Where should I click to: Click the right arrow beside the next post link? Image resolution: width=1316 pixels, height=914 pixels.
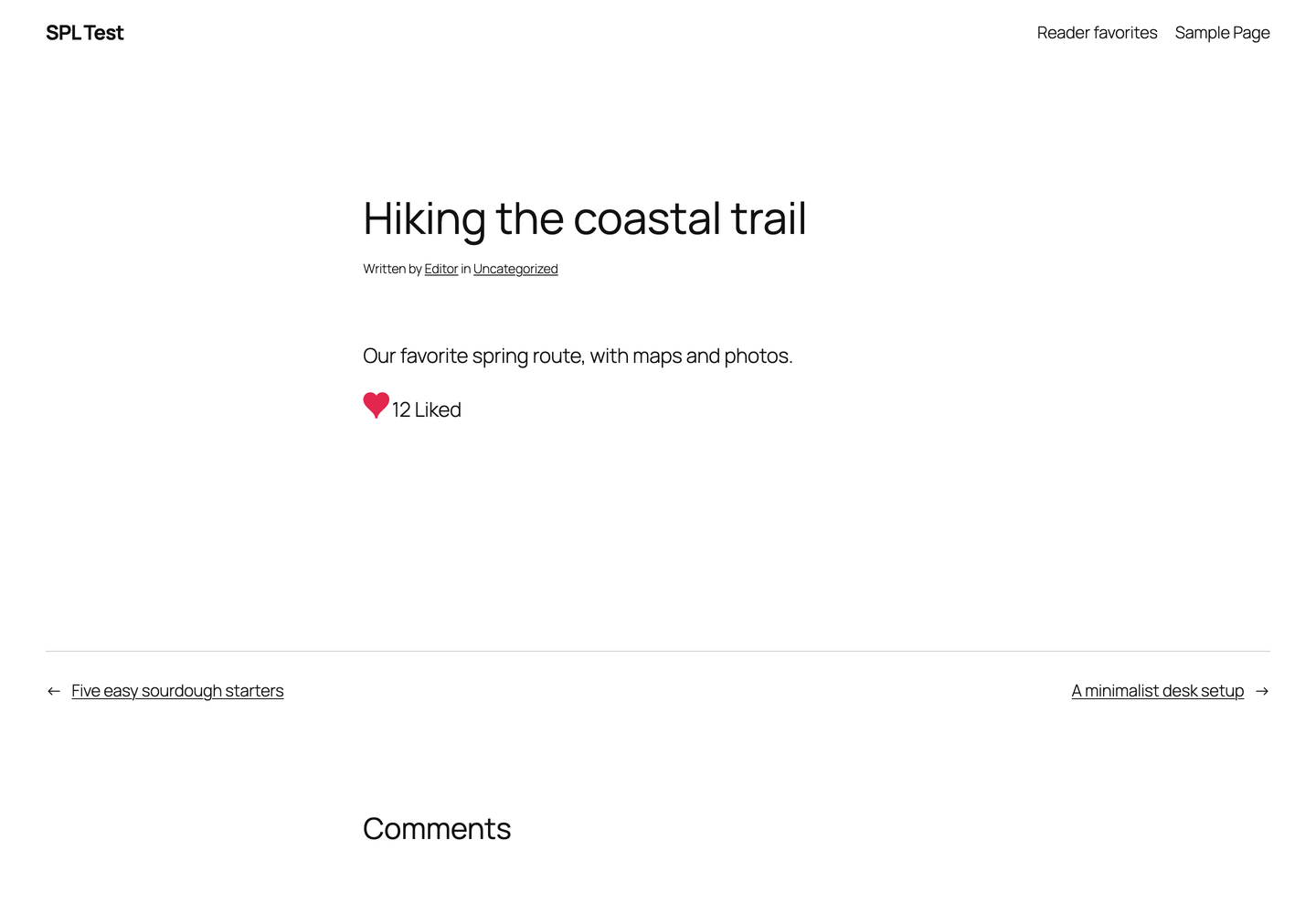pyautogui.click(x=1262, y=691)
